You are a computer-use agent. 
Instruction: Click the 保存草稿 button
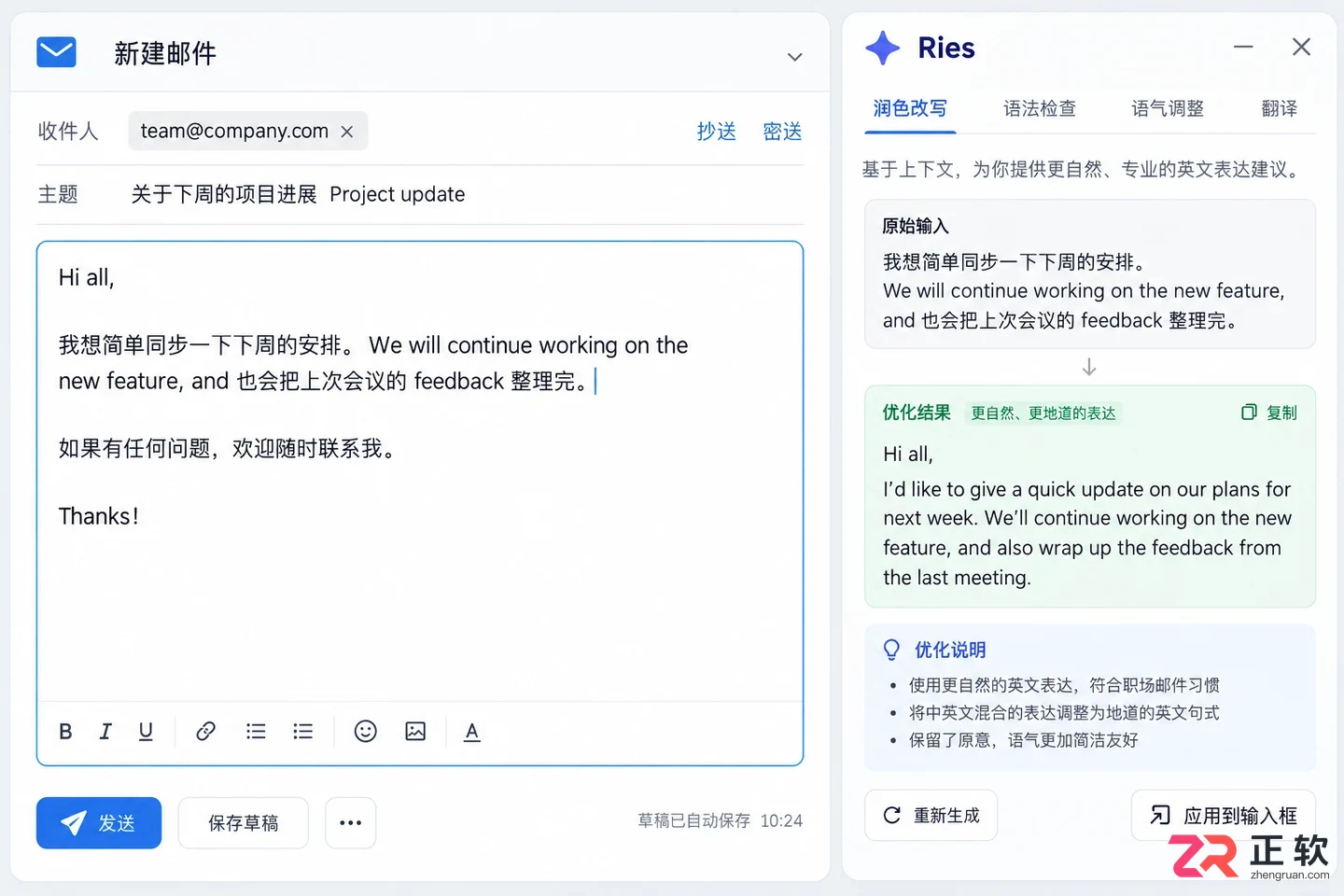(243, 822)
